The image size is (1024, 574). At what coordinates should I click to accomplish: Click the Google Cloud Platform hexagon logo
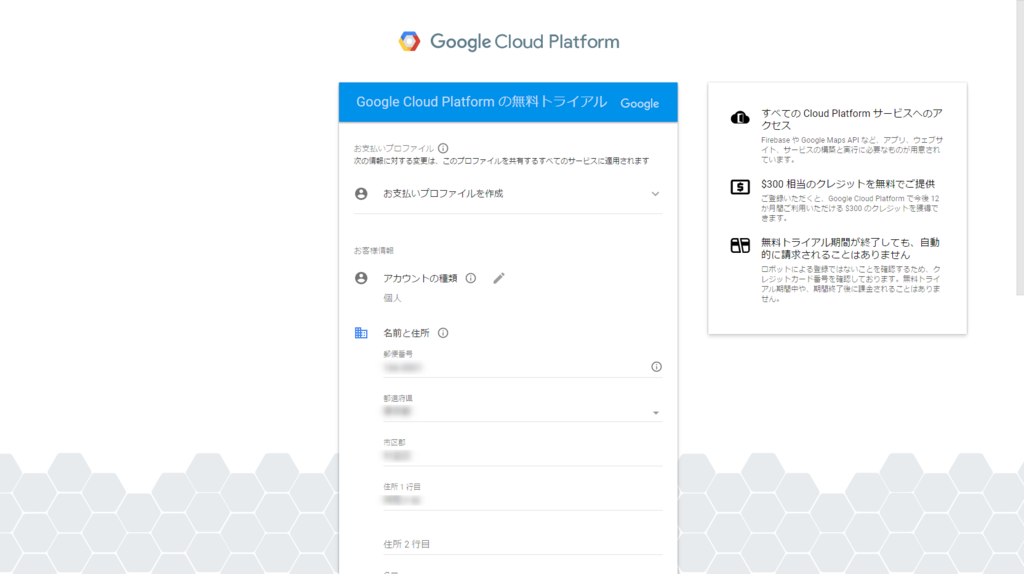tap(409, 41)
